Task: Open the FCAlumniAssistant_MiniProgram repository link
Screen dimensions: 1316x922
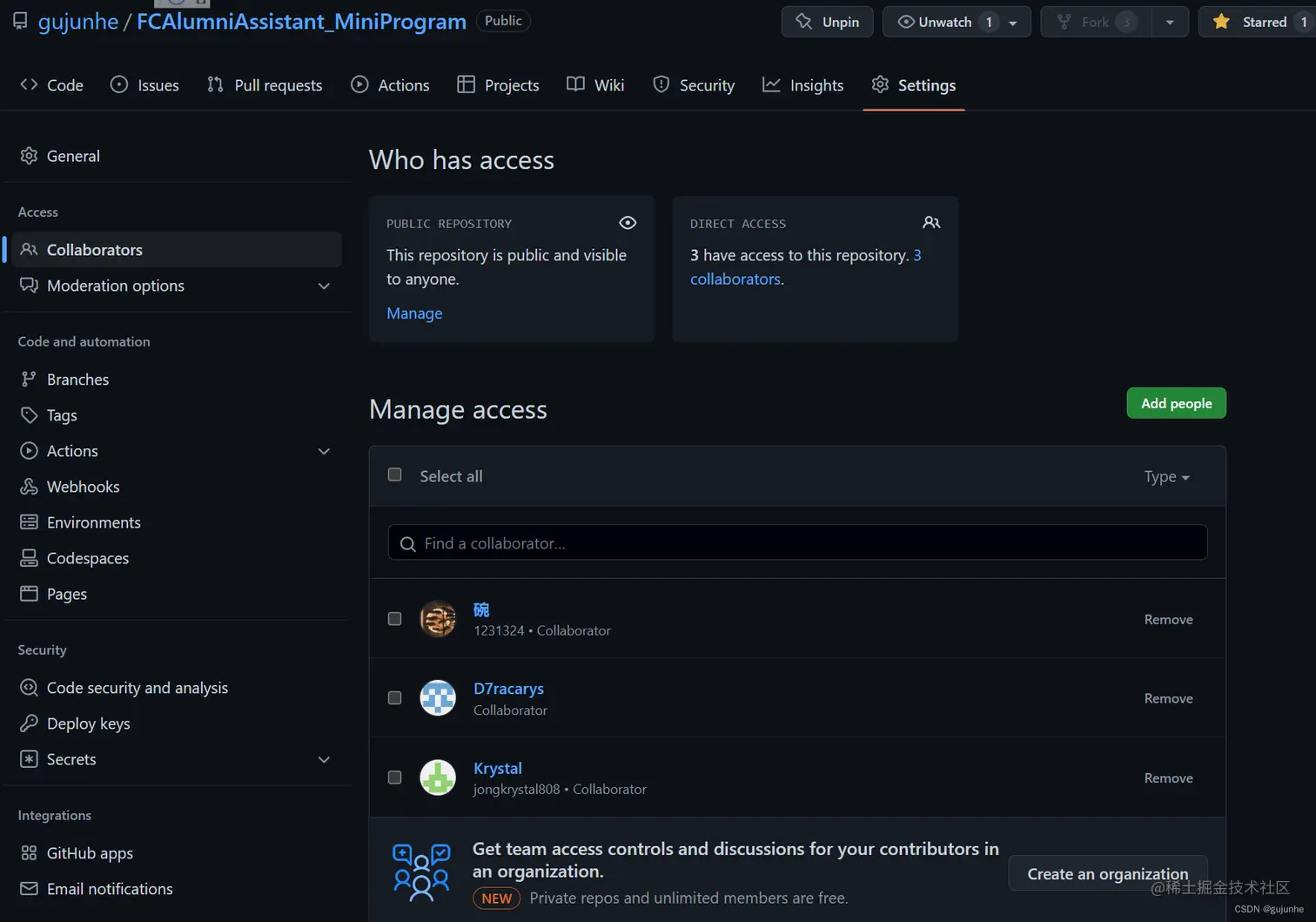Action: click(x=301, y=22)
